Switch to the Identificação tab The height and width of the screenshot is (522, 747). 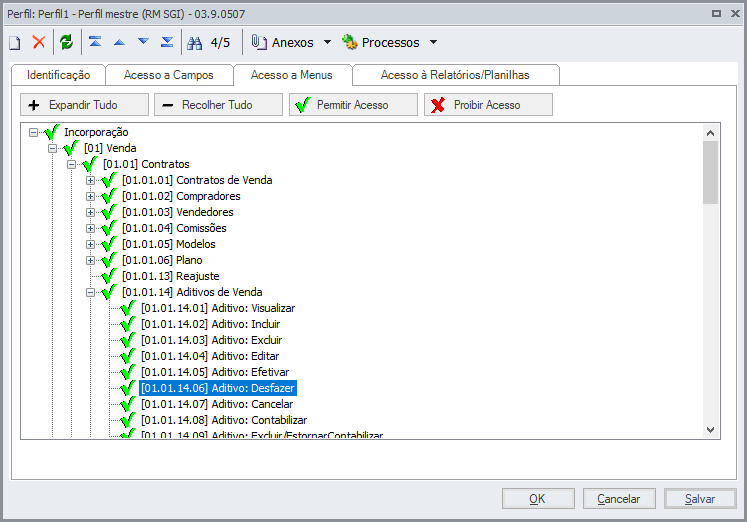tap(58, 75)
